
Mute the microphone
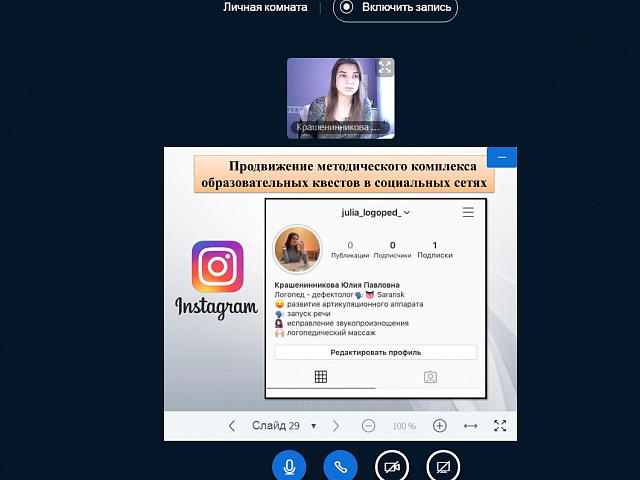(289, 466)
